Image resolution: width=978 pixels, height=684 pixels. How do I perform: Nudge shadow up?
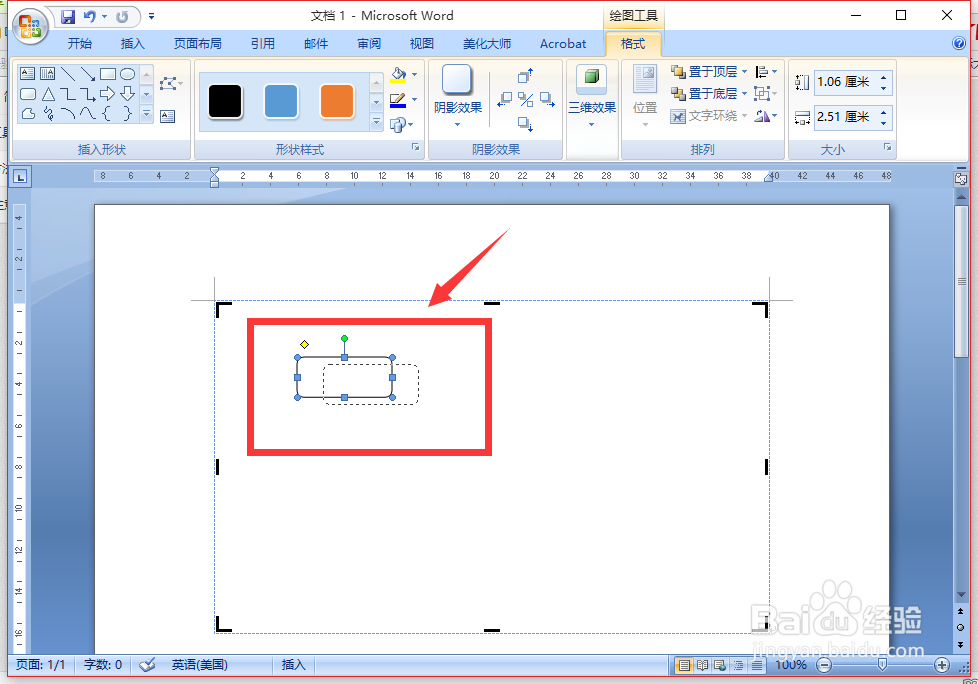525,75
